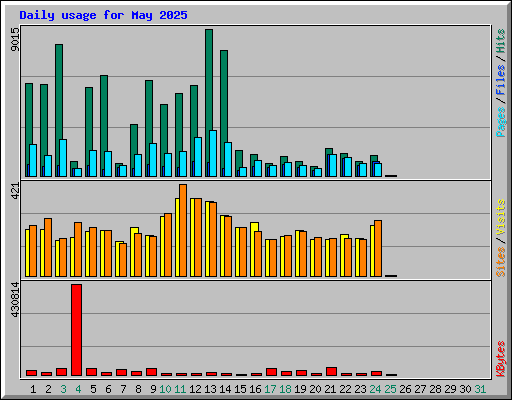512x400 pixels.
Task: Click the day 6 x-axis label
Action: coord(108,389)
